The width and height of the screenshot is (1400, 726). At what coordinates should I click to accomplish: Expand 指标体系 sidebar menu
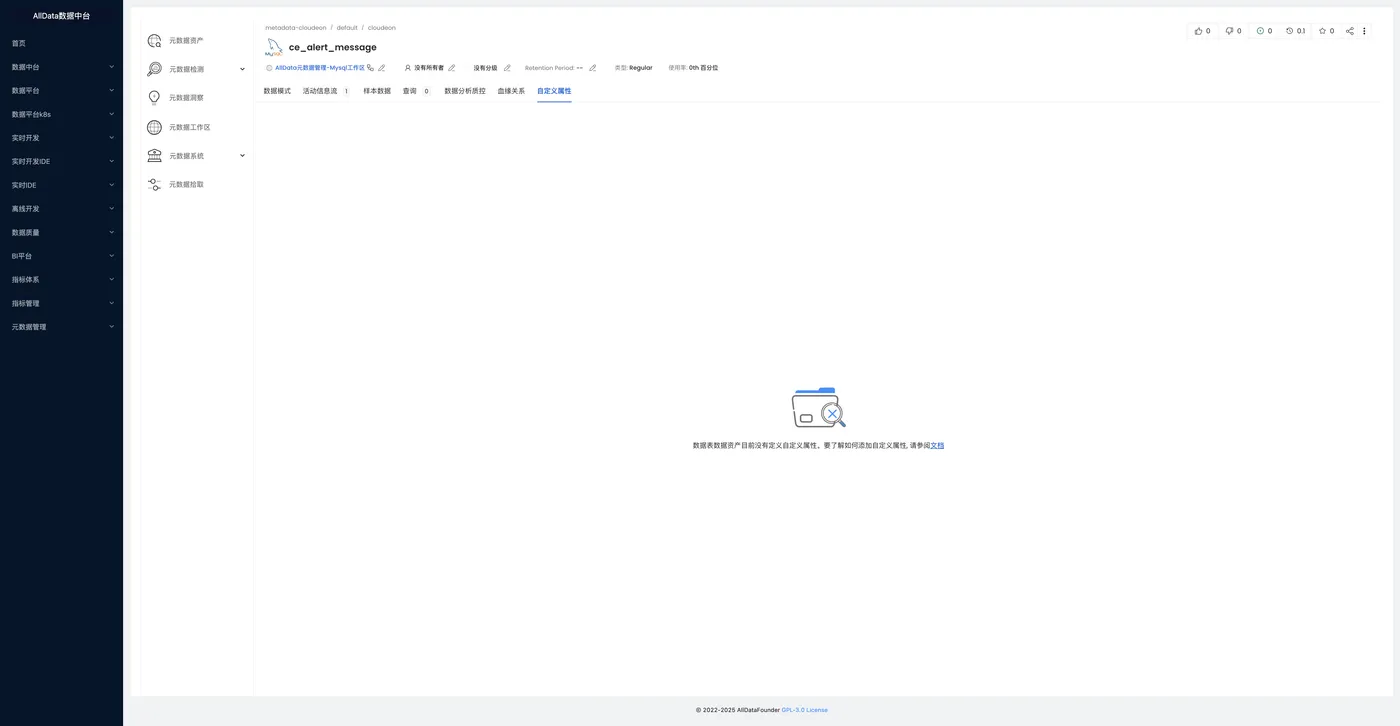point(61,280)
